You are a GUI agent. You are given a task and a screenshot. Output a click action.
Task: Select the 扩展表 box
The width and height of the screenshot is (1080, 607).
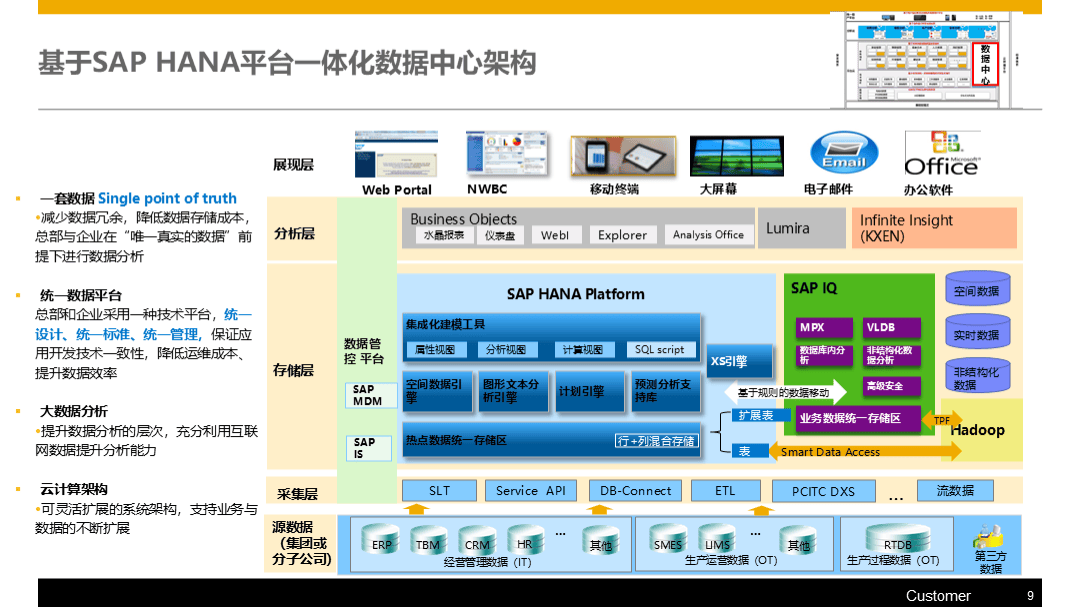760,415
